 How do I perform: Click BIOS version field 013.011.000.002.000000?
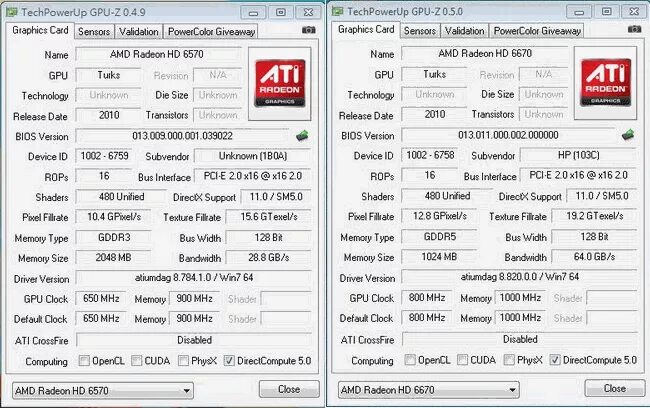[x=508, y=135]
